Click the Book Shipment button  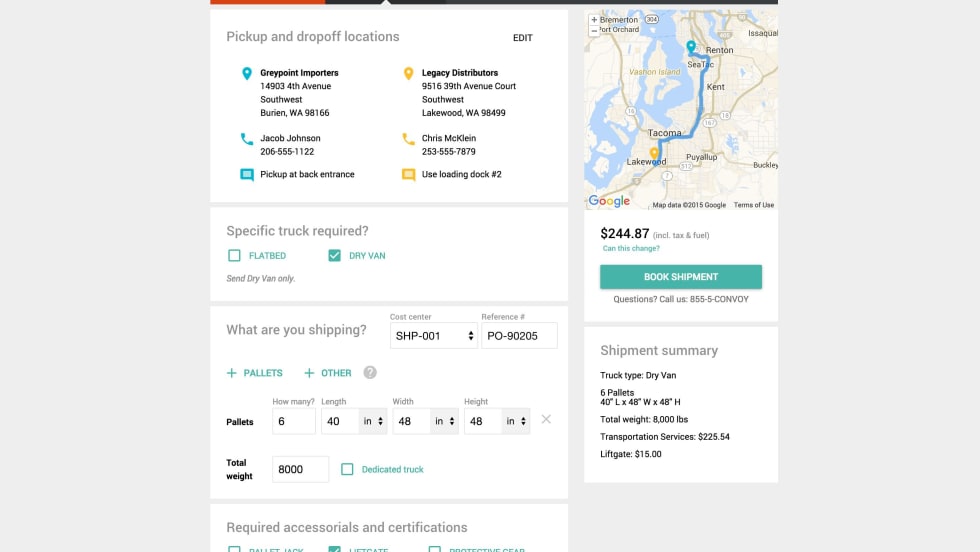click(681, 277)
